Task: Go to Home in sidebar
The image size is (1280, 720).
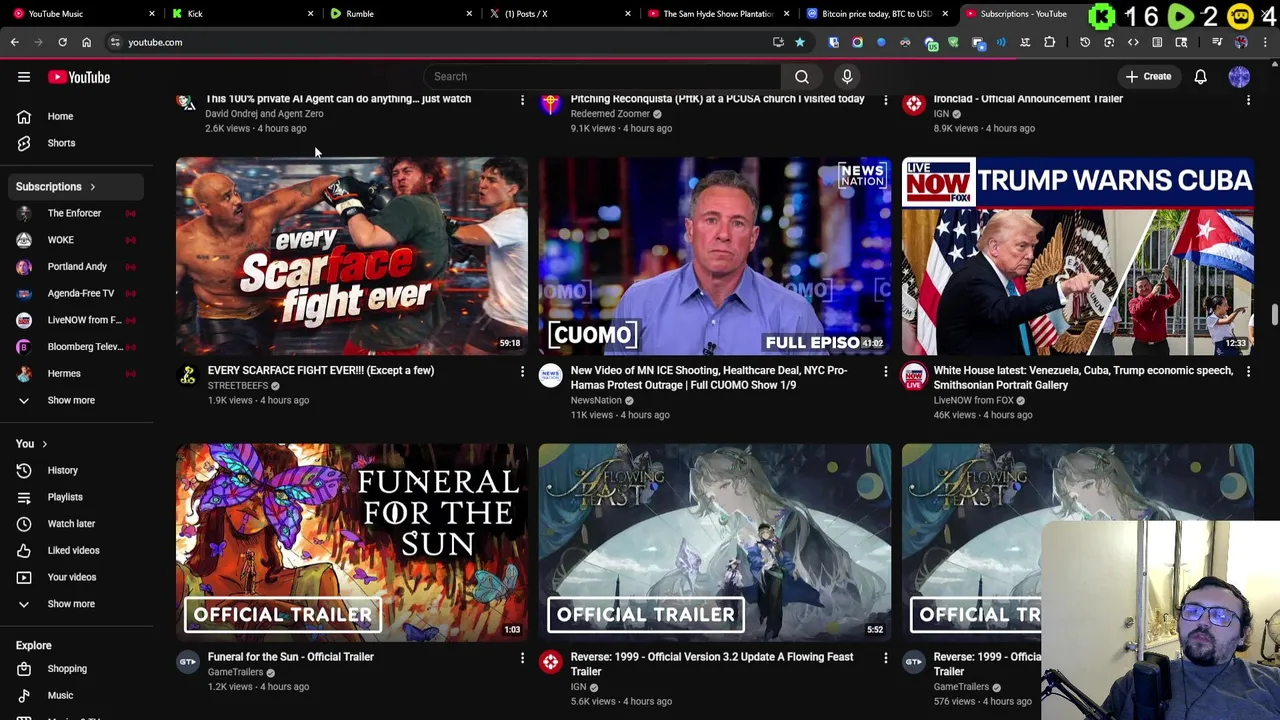Action: (x=75, y=116)
